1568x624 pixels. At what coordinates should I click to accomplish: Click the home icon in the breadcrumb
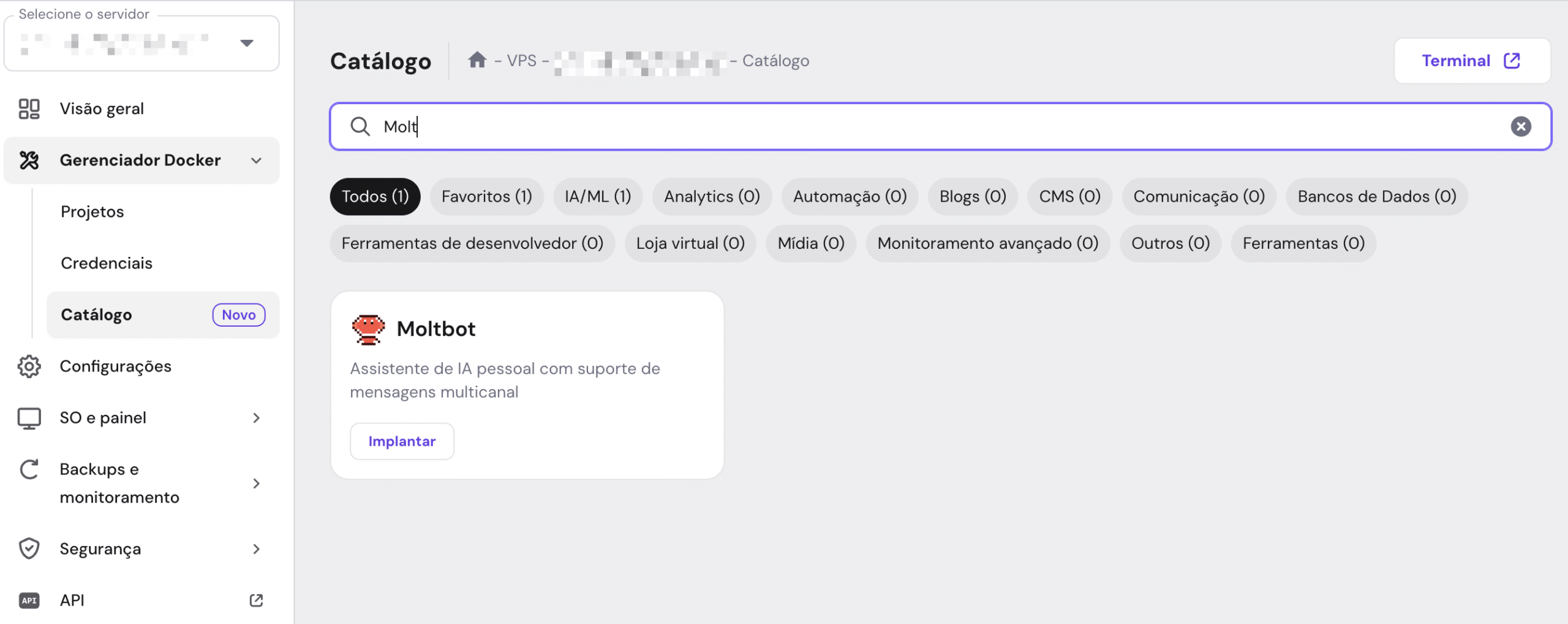click(478, 59)
